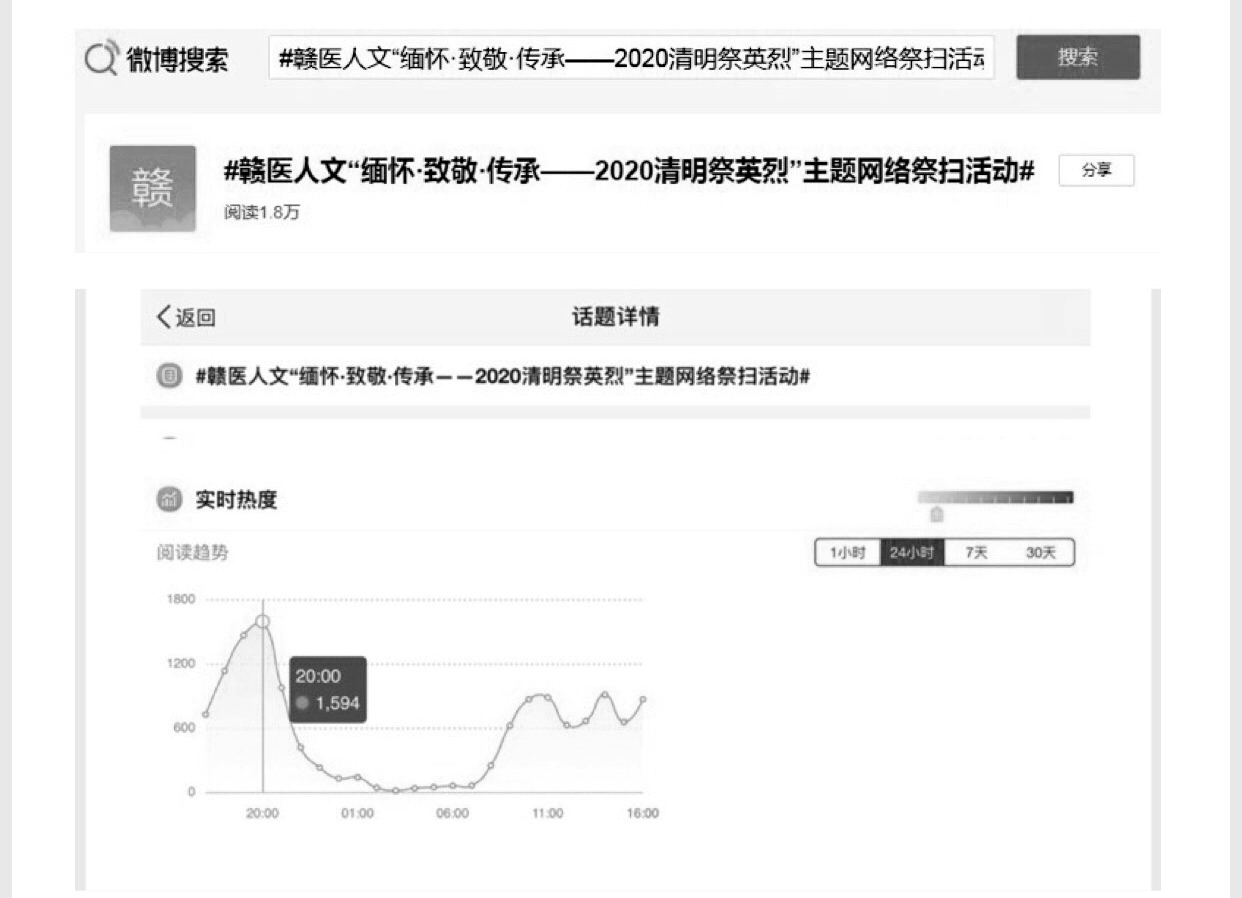Click the round icon before the topic hashtag

(169, 376)
